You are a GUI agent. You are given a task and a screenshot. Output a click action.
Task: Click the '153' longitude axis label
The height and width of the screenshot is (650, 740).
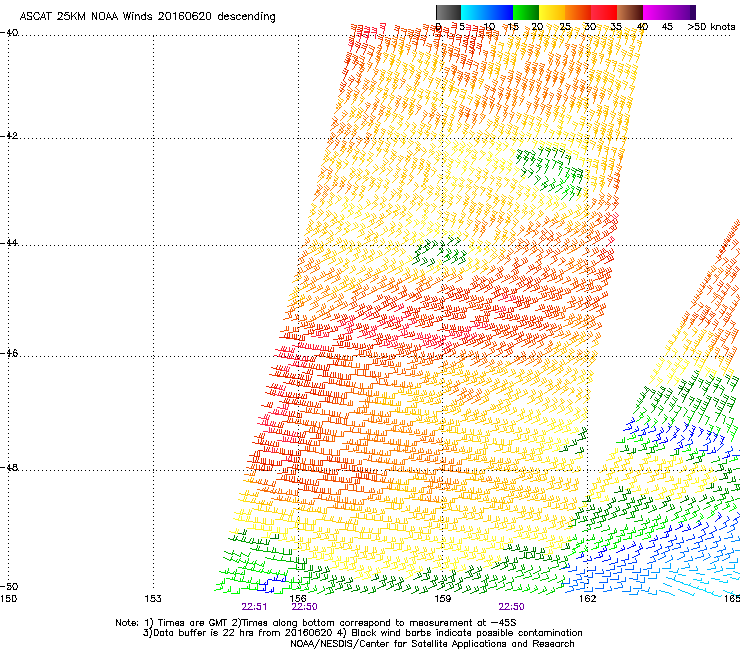coord(153,599)
